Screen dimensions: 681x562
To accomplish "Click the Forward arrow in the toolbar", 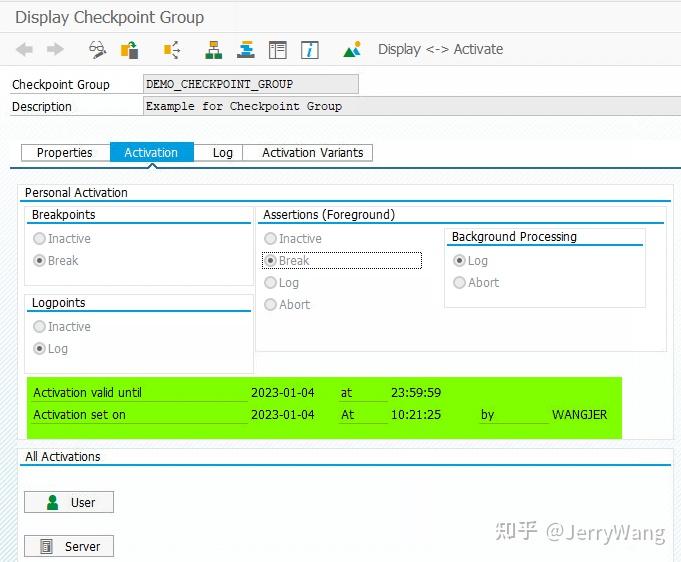I will coord(55,50).
